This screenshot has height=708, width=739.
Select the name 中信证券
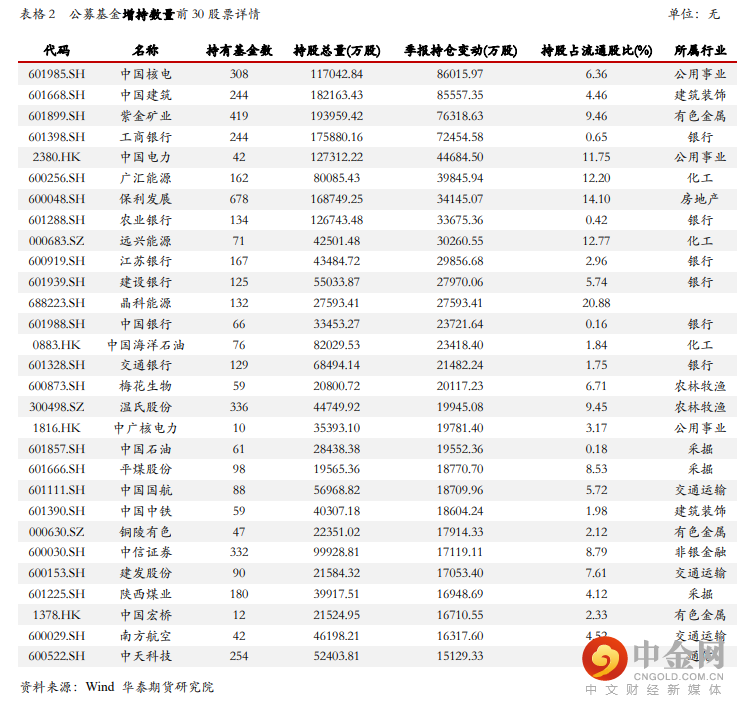(x=146, y=552)
